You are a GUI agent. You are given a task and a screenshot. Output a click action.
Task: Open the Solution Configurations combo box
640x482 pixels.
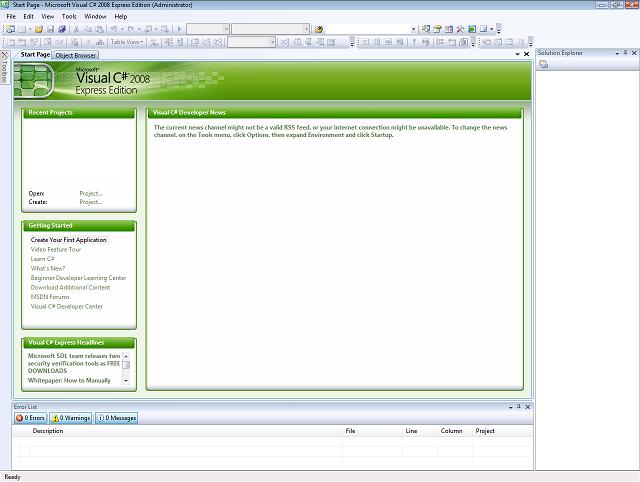(208, 29)
